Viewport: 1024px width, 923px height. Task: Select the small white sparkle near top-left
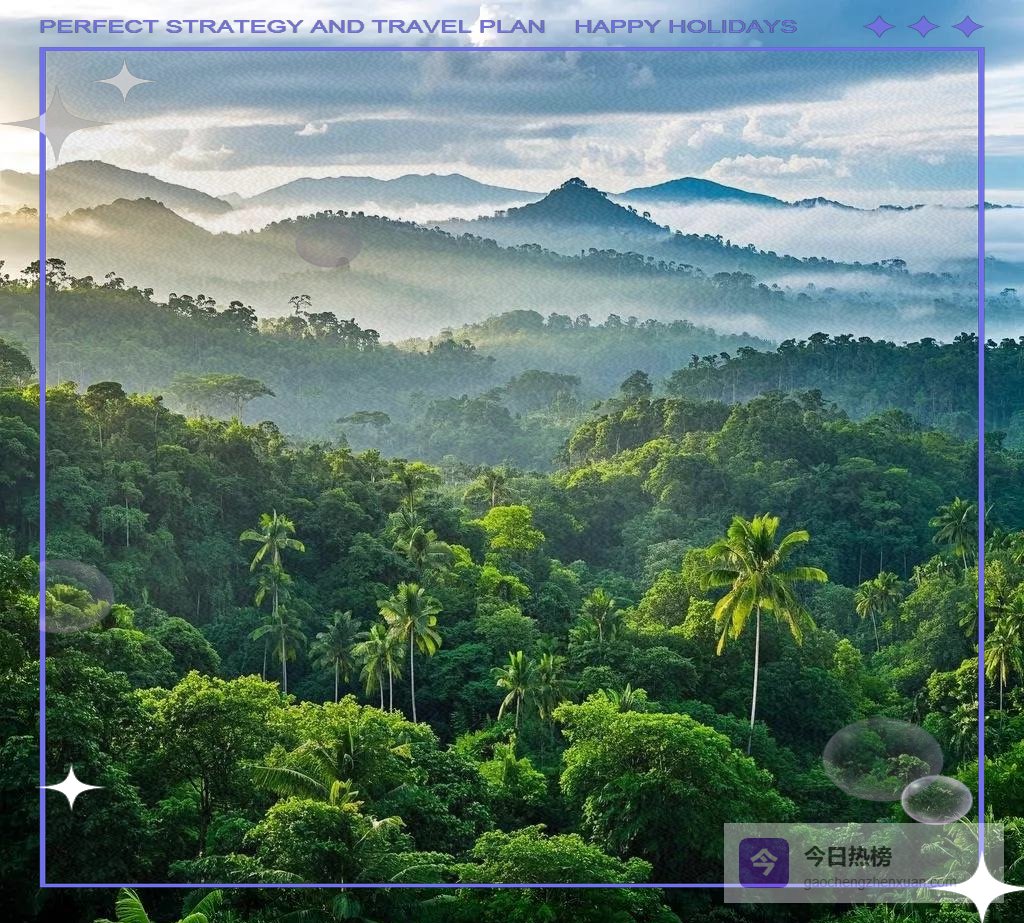pyautogui.click(x=124, y=81)
